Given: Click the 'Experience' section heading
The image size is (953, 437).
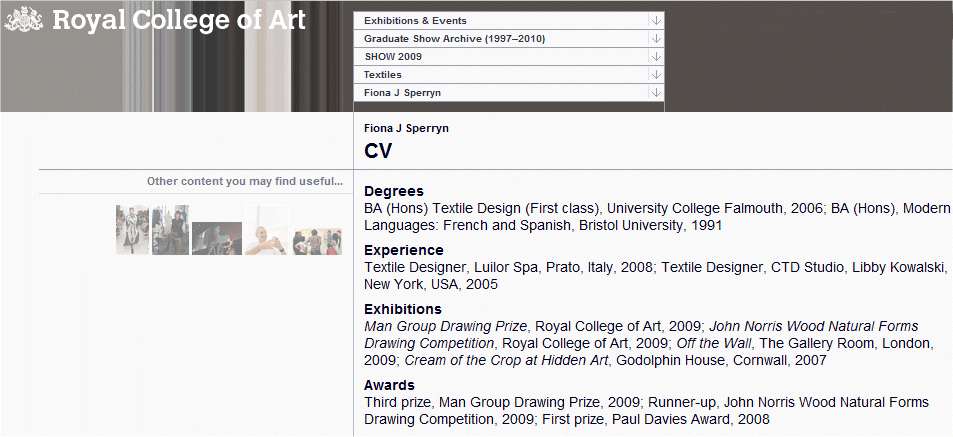Looking at the screenshot, I should click(x=404, y=250).
